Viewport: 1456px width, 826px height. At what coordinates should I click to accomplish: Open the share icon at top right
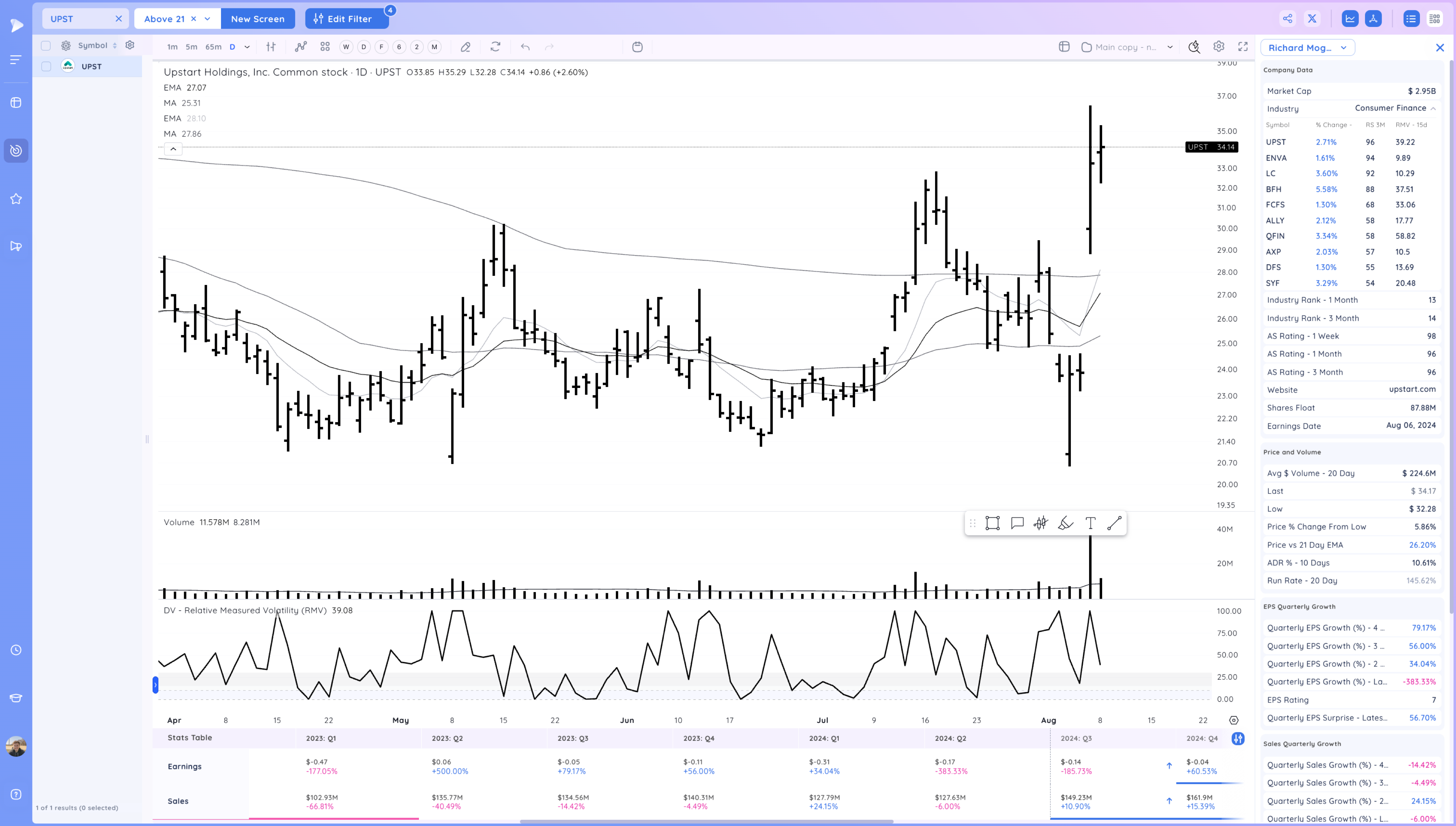click(1287, 19)
